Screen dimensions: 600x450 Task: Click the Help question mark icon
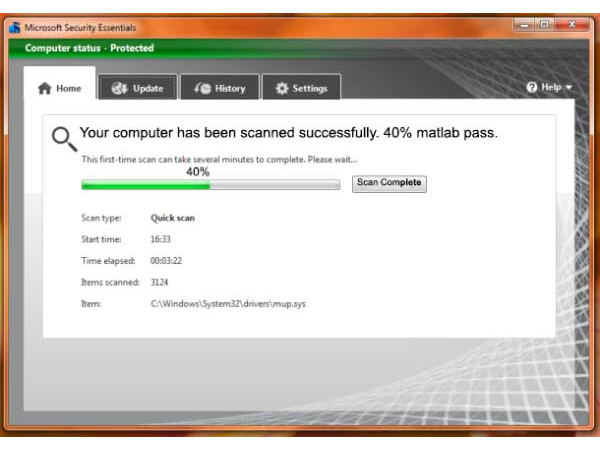click(x=532, y=88)
